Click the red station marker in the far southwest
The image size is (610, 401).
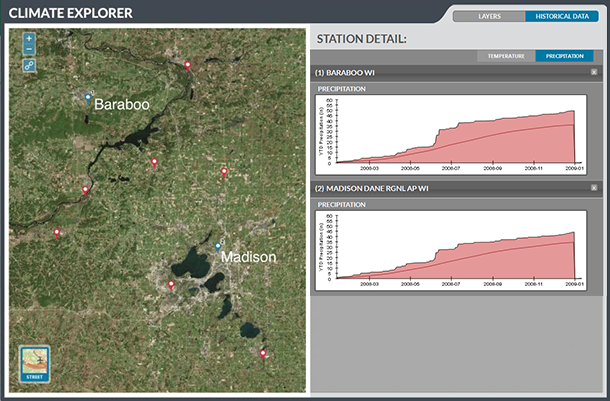tap(57, 233)
